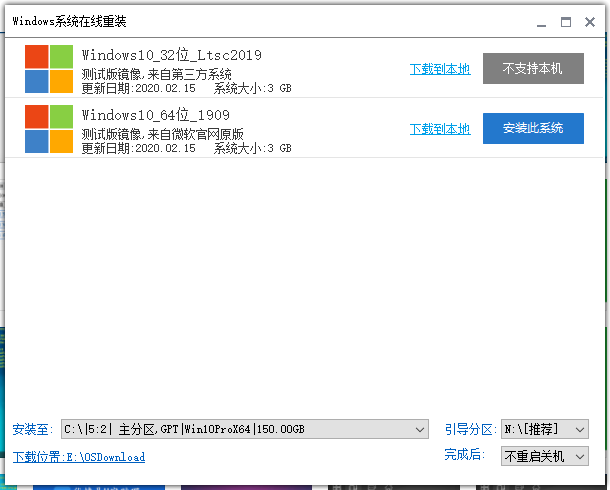
Task: Close the Windows系统在线重装 window
Action: tap(590, 22)
